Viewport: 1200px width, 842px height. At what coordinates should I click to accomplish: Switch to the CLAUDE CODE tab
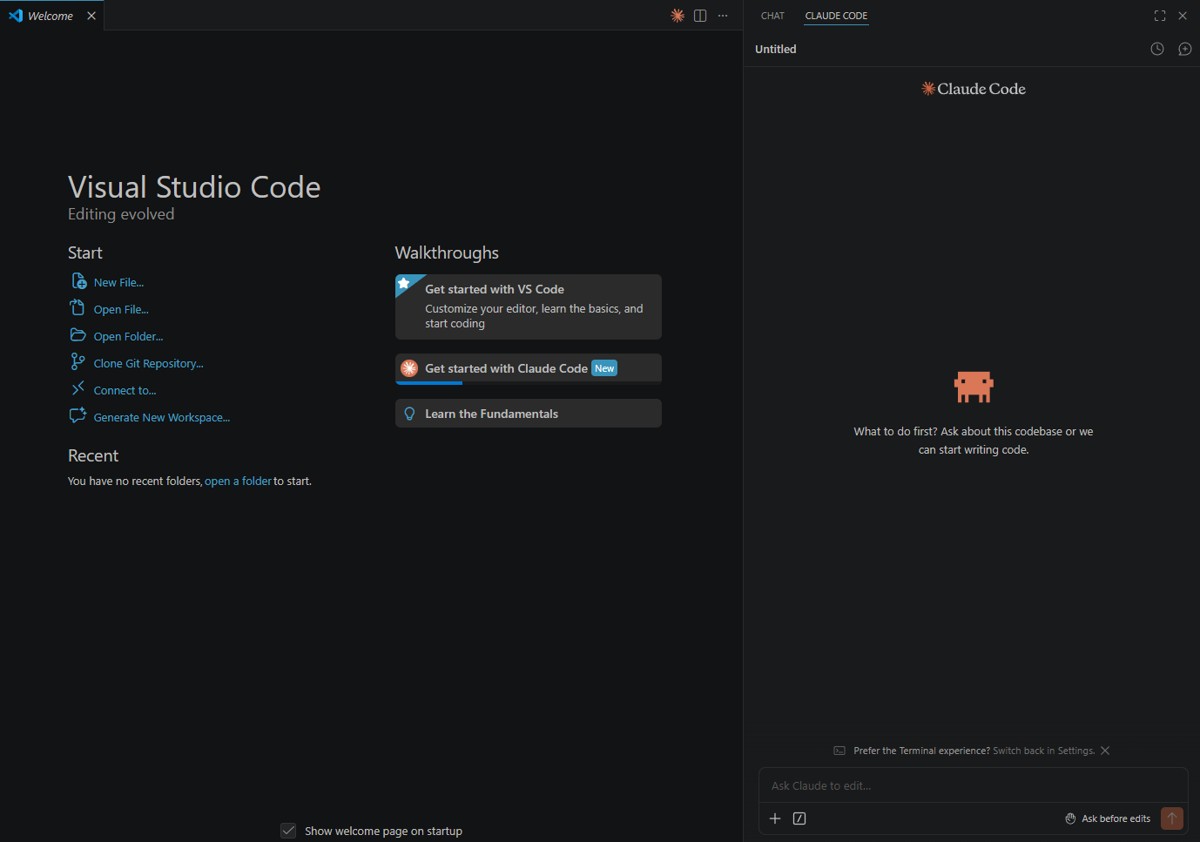pos(836,16)
